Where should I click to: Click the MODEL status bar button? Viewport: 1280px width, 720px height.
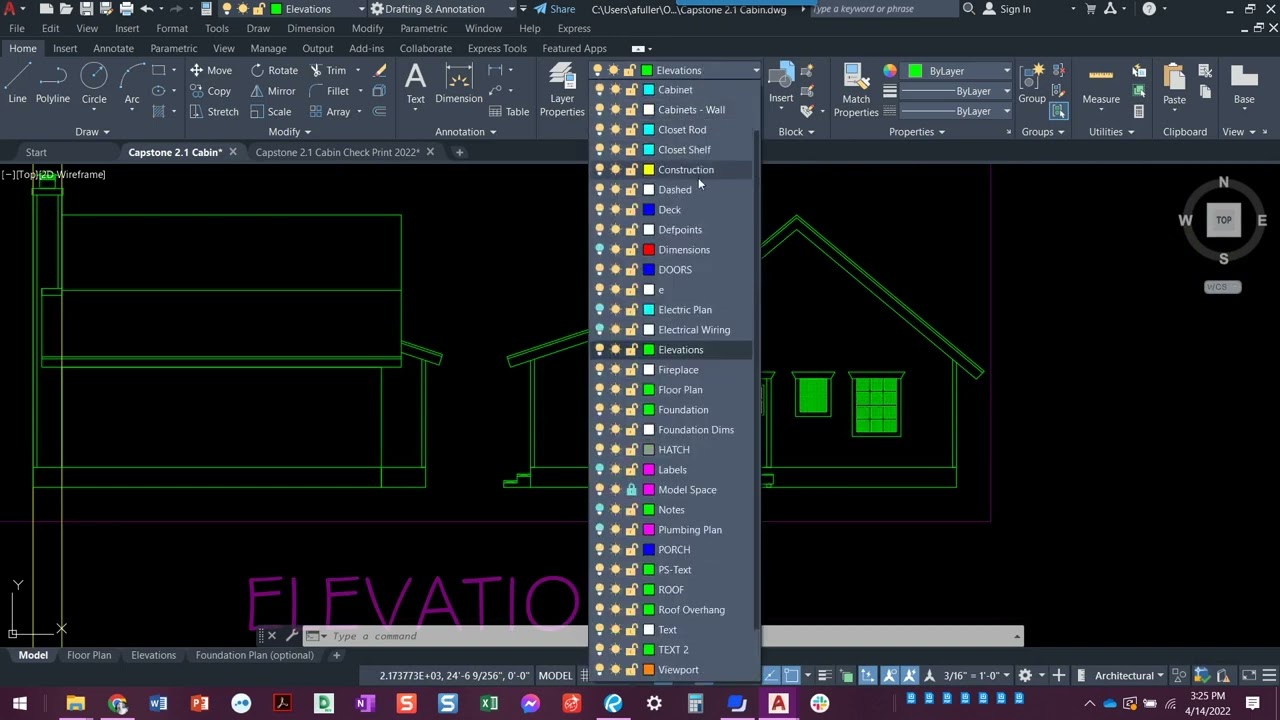[x=555, y=676]
